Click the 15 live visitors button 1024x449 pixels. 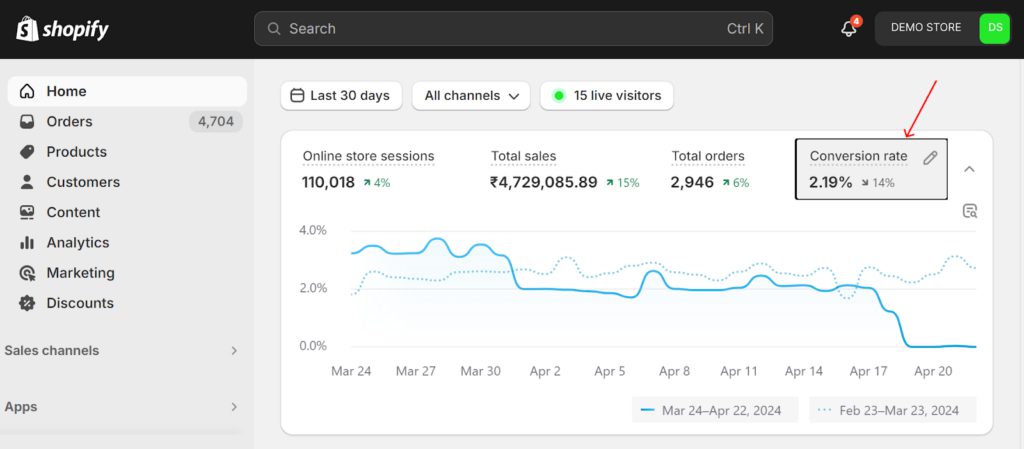point(607,96)
